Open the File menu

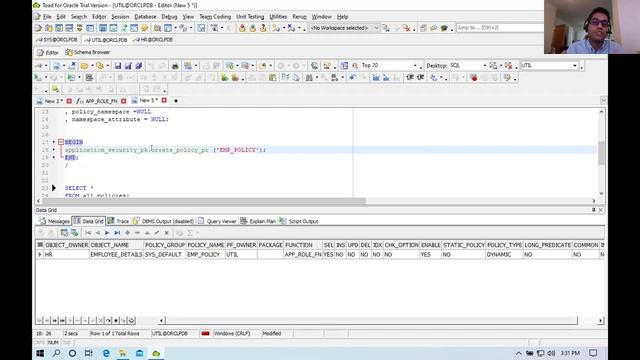47,17
